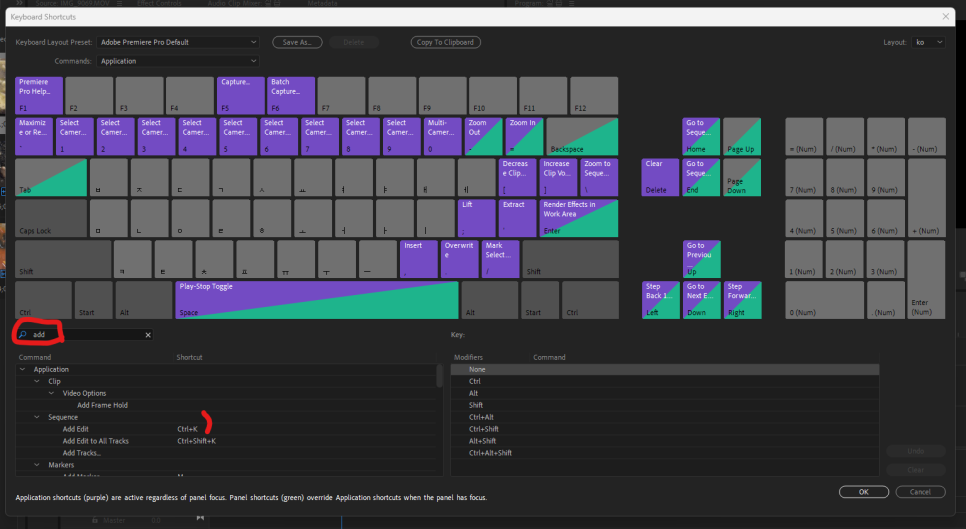Select the Shift modifier row

coord(665,405)
